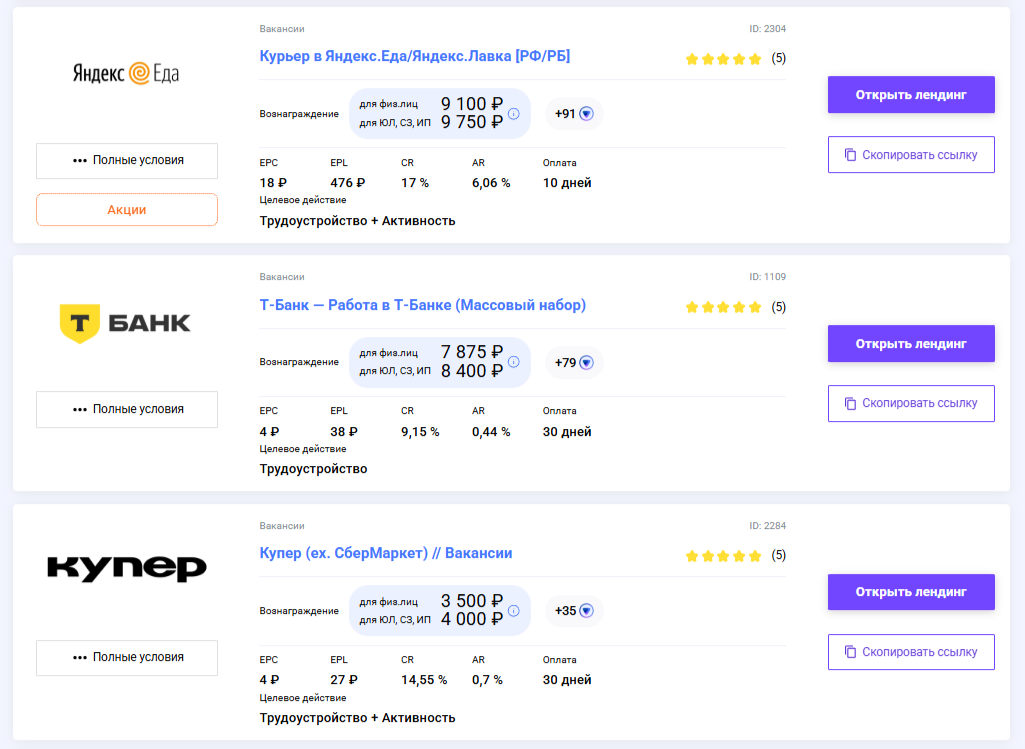Show full conditions for Yandex Eda offer
The height and width of the screenshot is (749, 1025).
click(127, 160)
